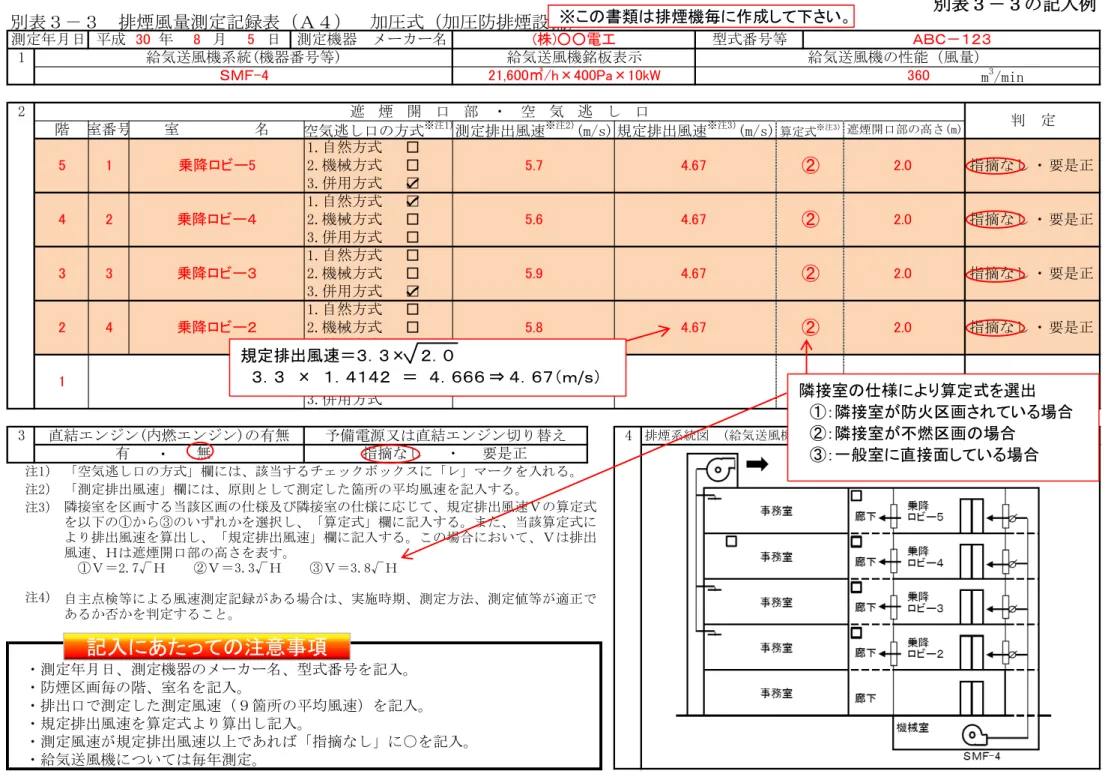Select 4.67 in the 乗降ロビー5 row

(x=693, y=165)
